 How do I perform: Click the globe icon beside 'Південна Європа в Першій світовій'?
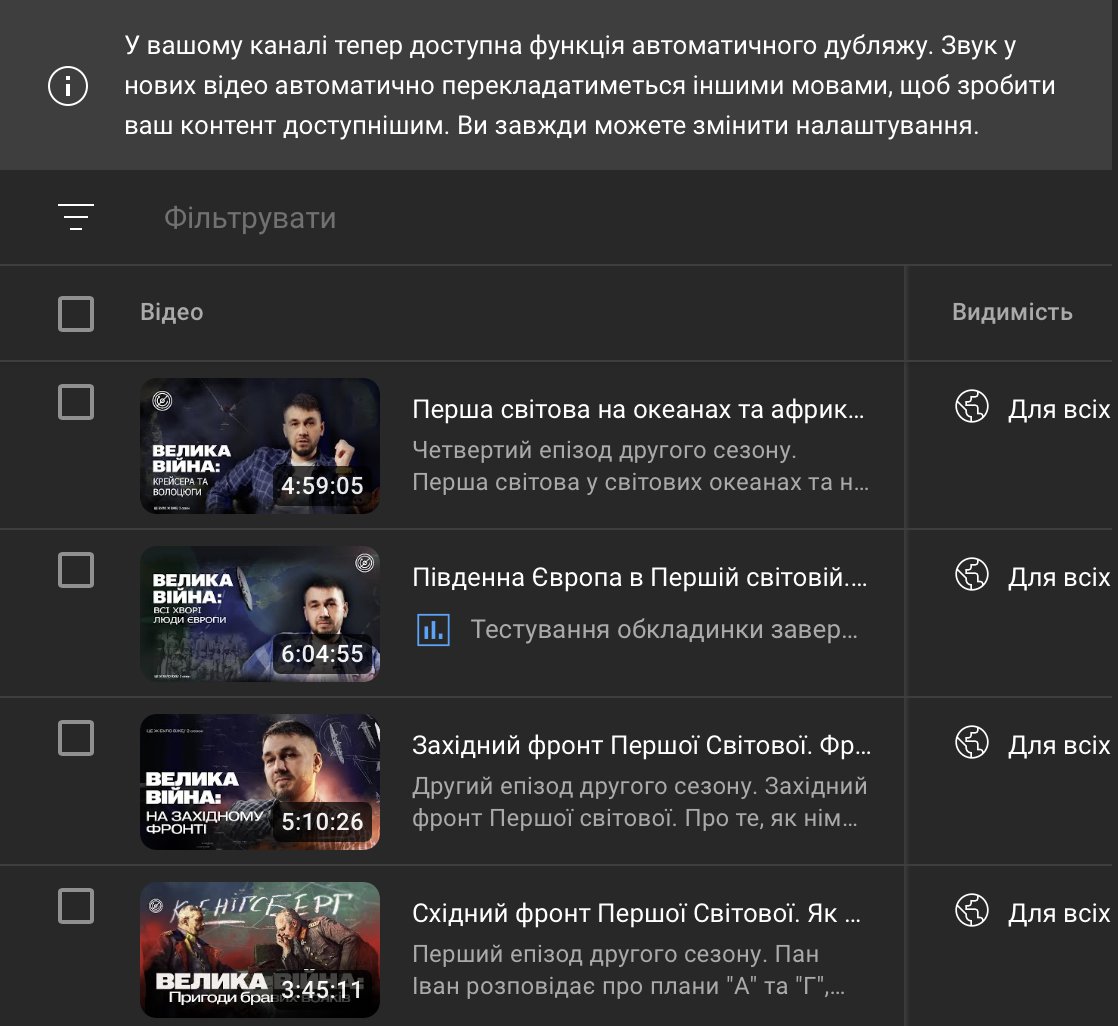968,575
